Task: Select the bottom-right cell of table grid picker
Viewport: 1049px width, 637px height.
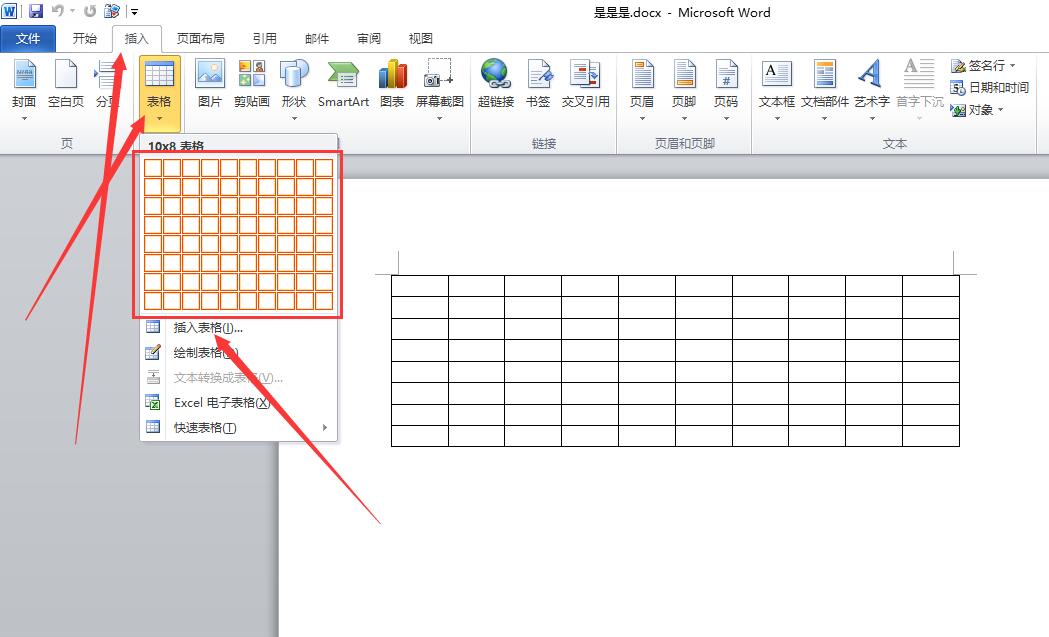Action: click(324, 301)
